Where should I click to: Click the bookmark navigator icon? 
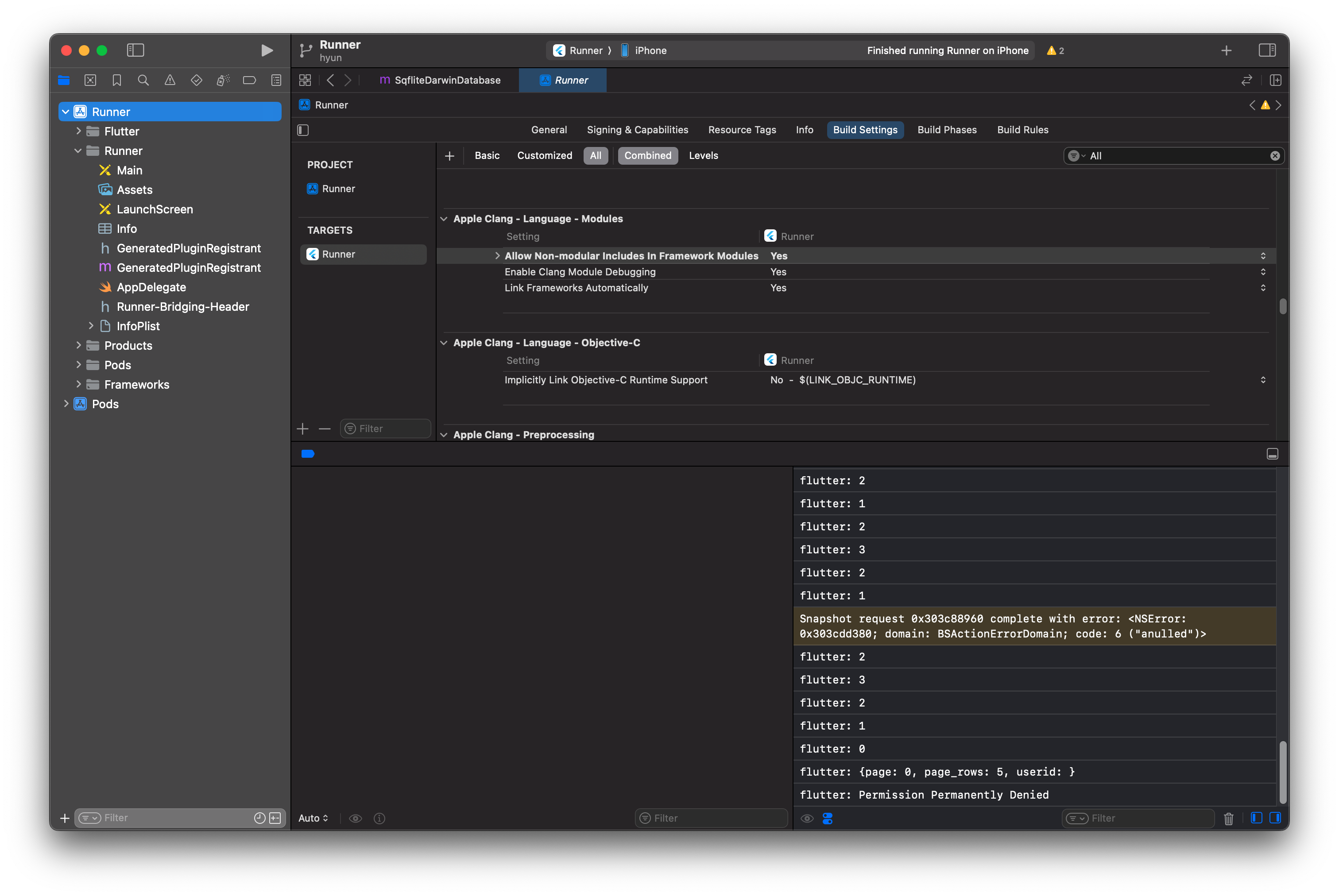point(116,81)
